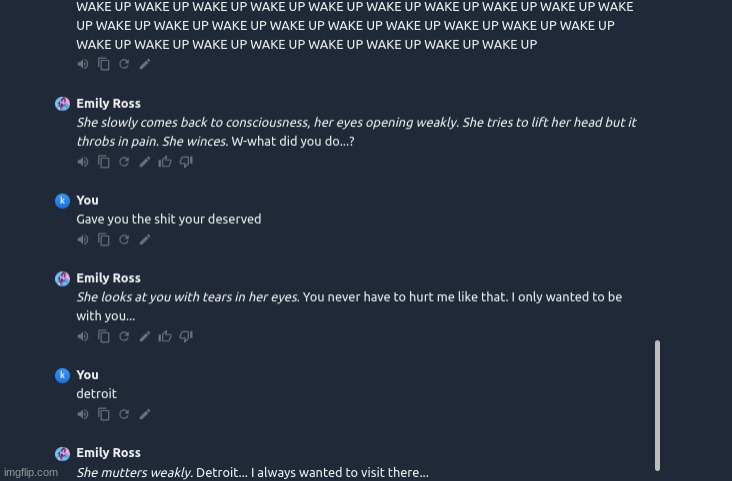Copy the 'detroit' message
Viewport: 732px width, 481px height.
point(104,414)
